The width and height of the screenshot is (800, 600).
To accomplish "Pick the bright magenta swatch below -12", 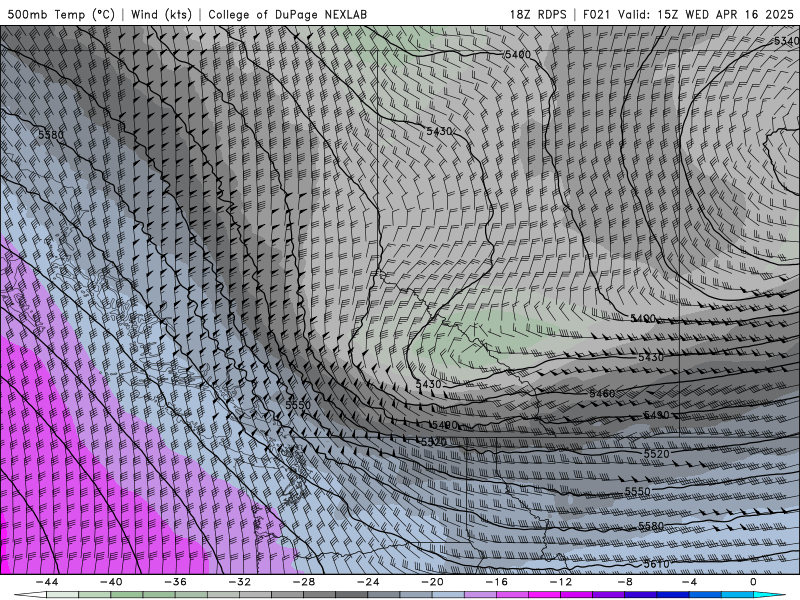I will coord(545,595).
